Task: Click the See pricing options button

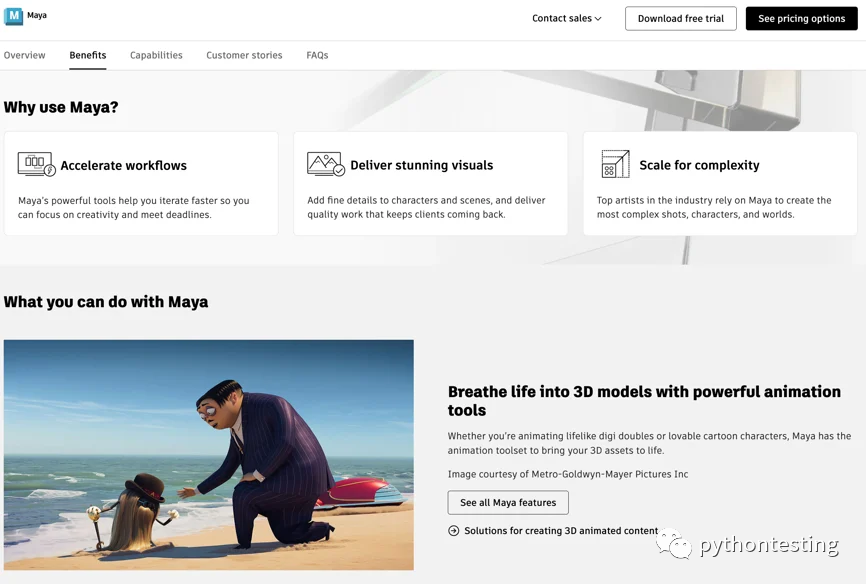Action: click(x=801, y=18)
